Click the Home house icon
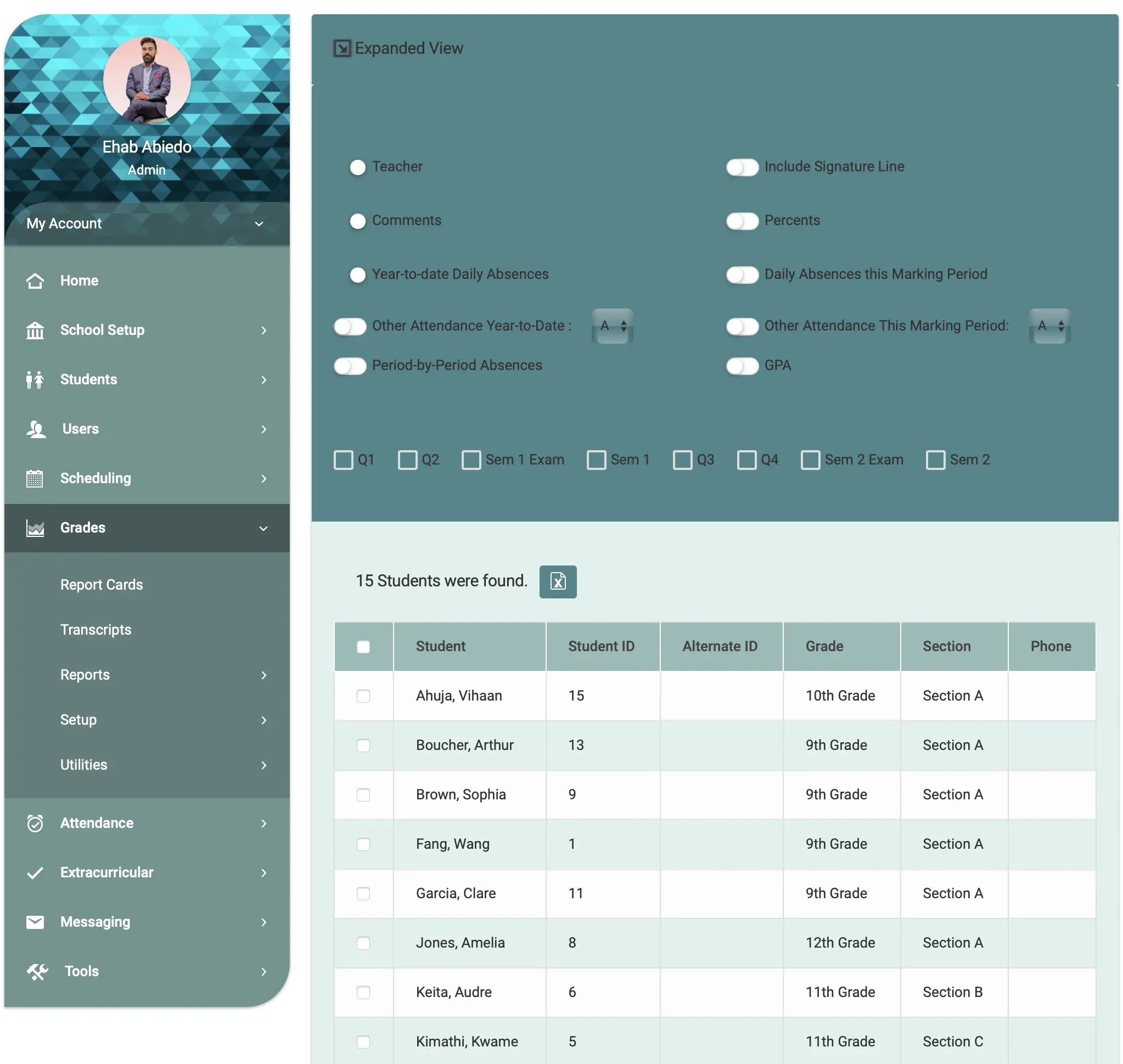Image resolution: width=1123 pixels, height=1064 pixels. 35,281
